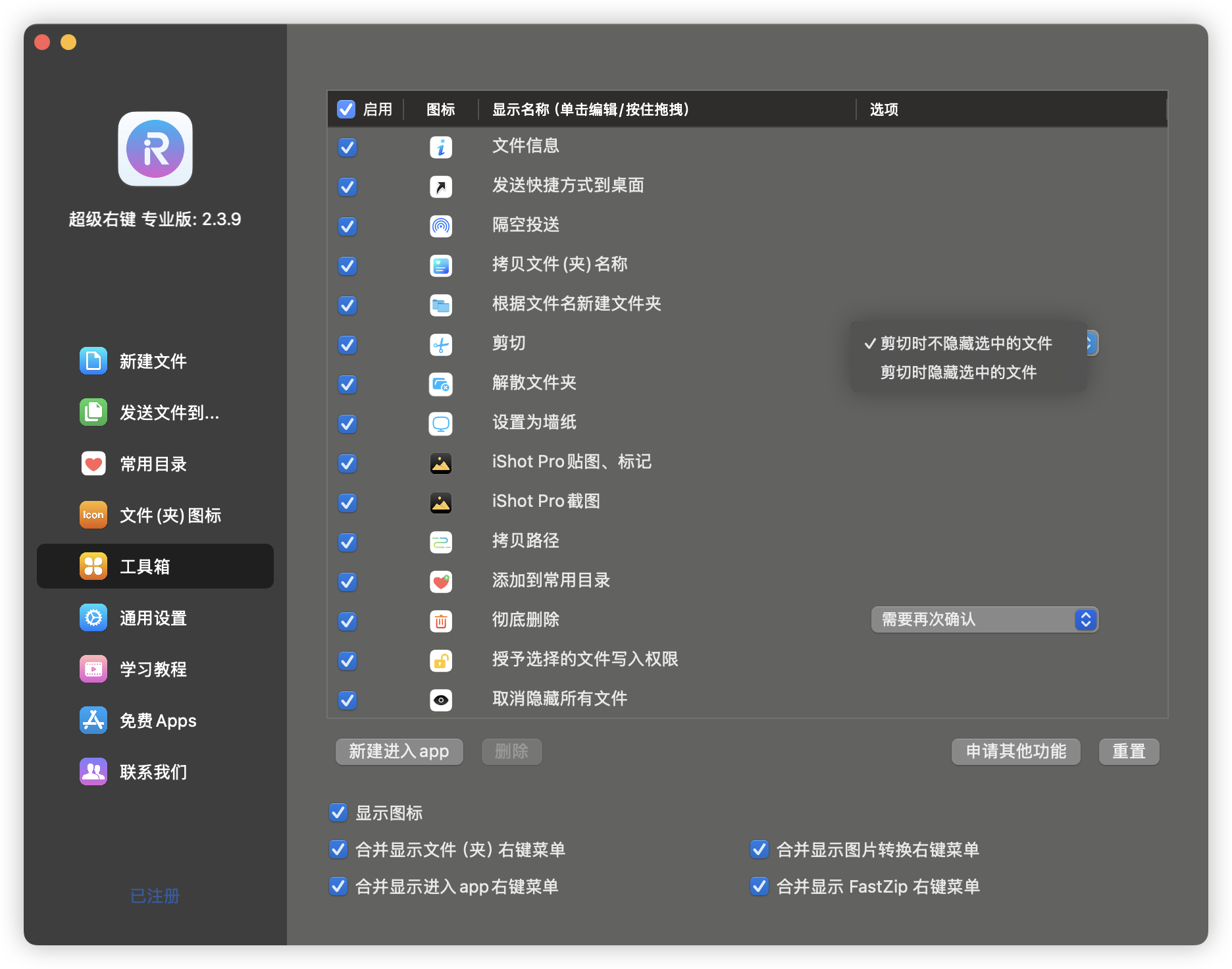
Task: Toggle the 启用 header checkbox
Action: click(346, 109)
